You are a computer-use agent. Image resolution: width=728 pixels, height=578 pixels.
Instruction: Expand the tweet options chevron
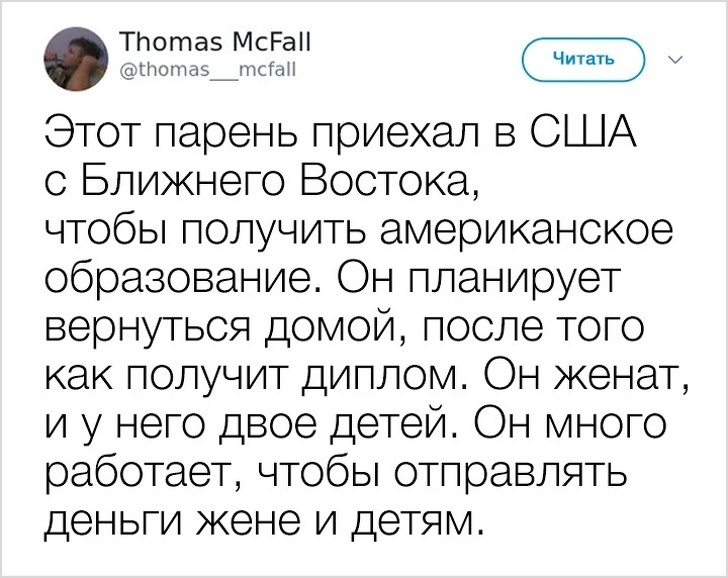[x=672, y=59]
